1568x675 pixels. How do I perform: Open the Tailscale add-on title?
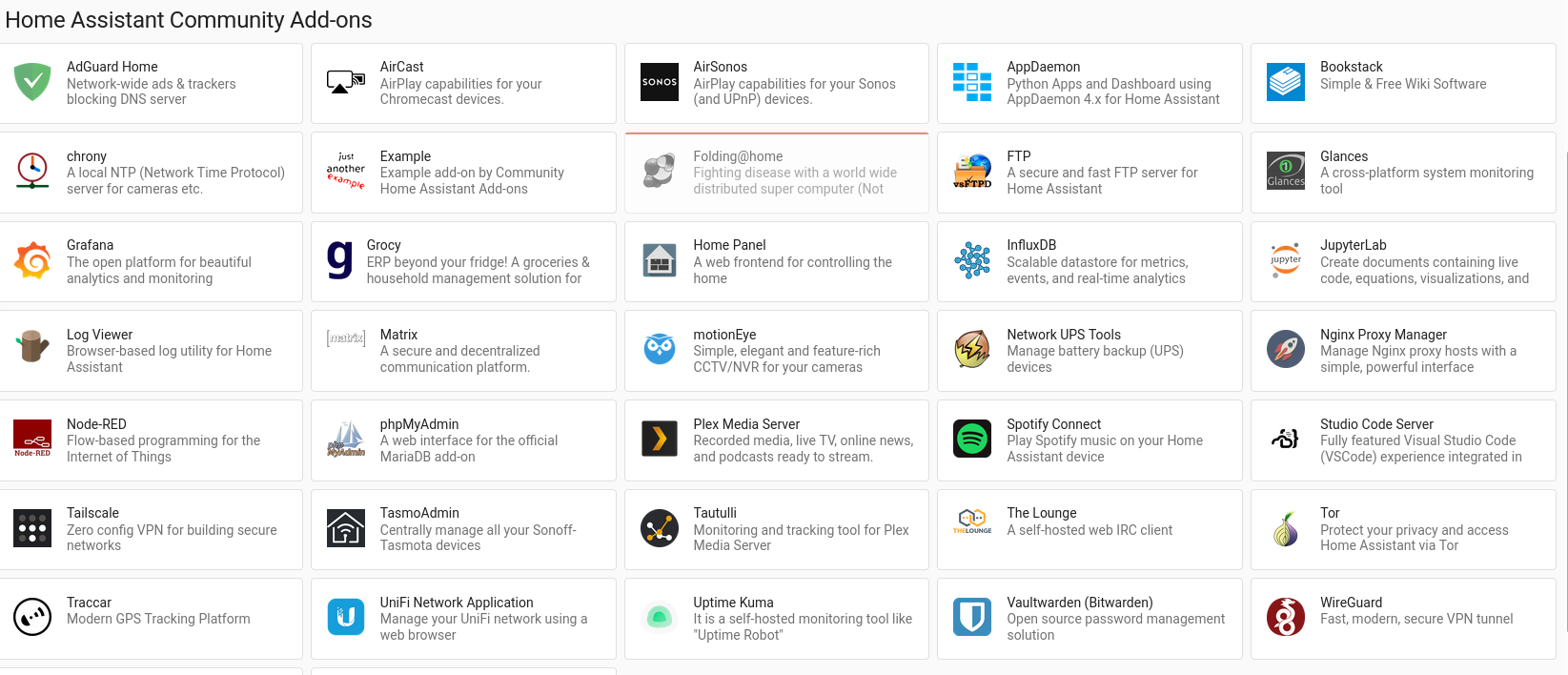coord(92,513)
